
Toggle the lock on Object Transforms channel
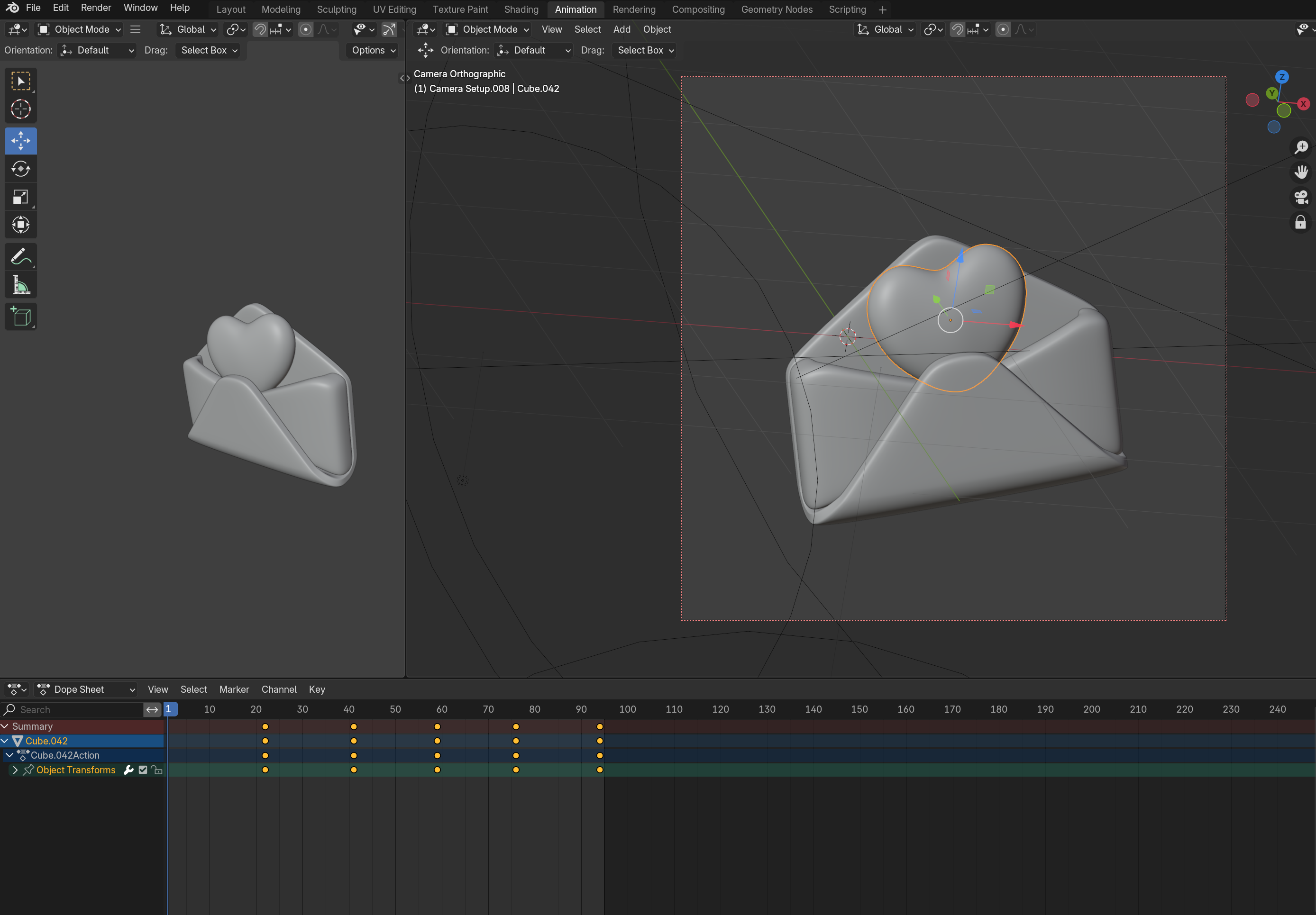[x=157, y=770]
